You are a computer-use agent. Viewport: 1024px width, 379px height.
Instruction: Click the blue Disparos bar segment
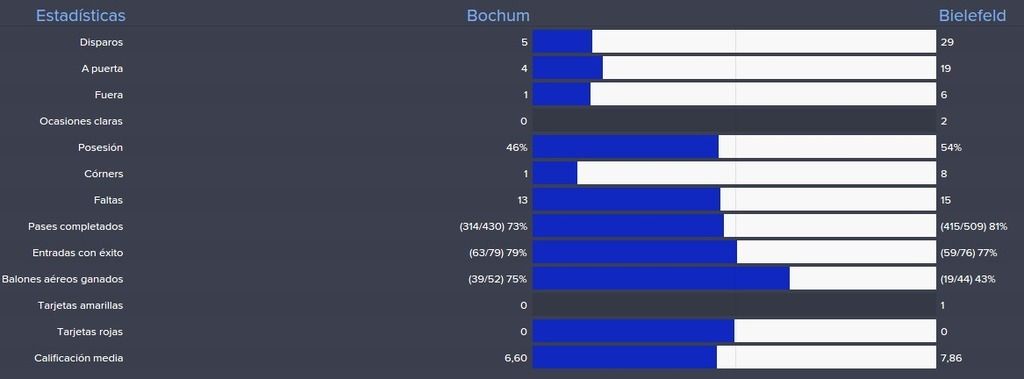562,41
